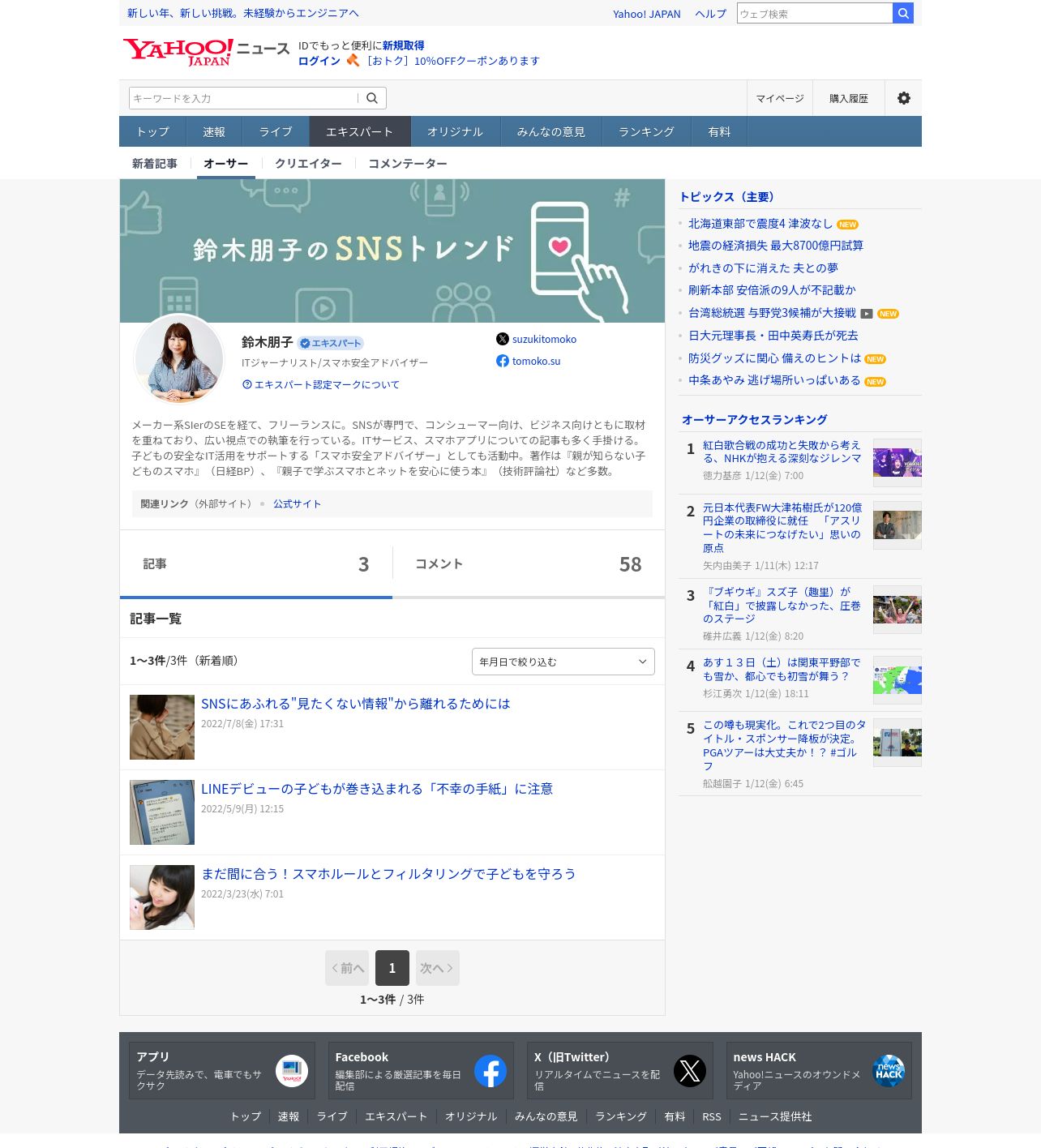Switch to the クリエイター sub-tab
The height and width of the screenshot is (1148, 1041).
tap(308, 163)
